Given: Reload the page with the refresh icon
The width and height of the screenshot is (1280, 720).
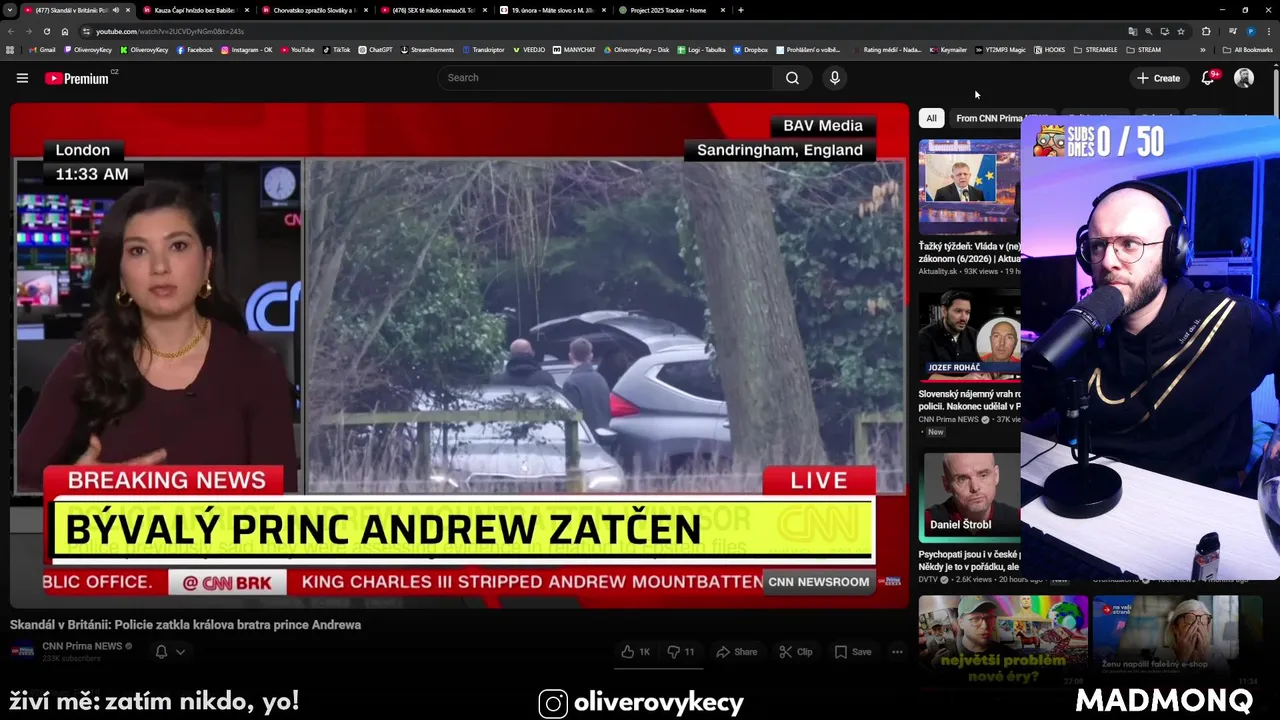Looking at the screenshot, I should [x=47, y=31].
